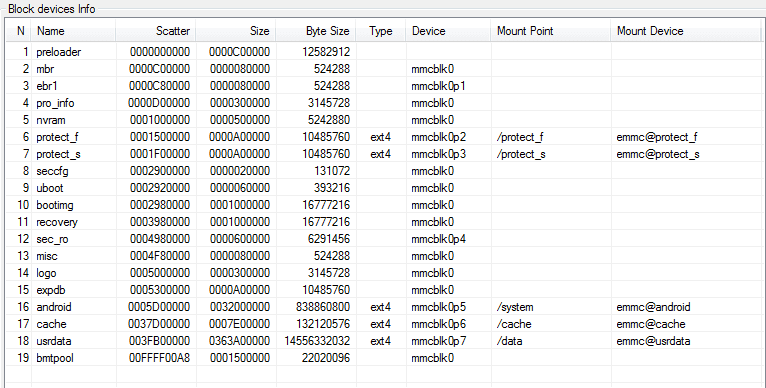Sort table by Byte Size header
Viewport: 766px width, 388px height.
(316, 31)
